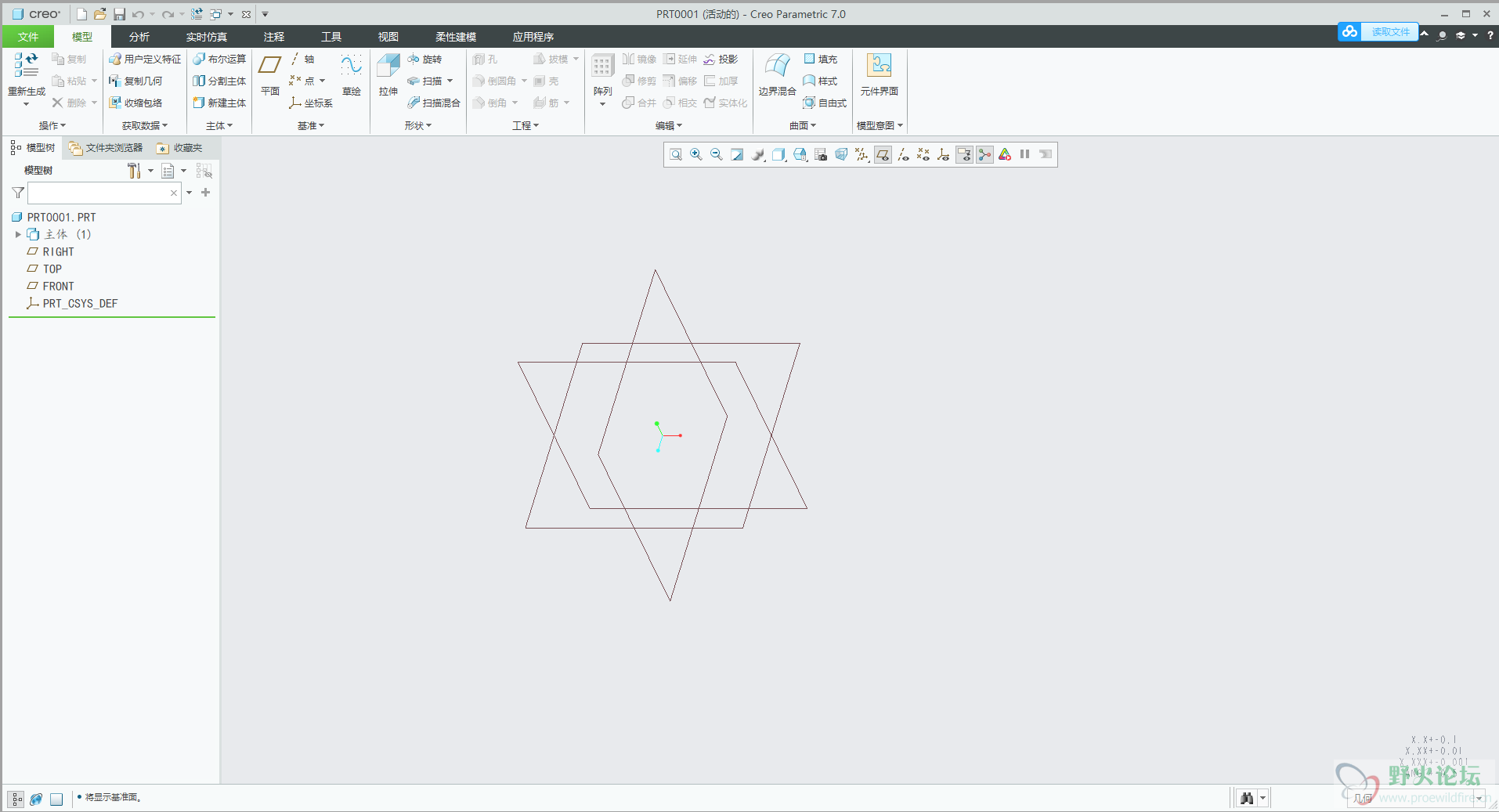The width and height of the screenshot is (1499, 812).
Task: Select the Zoom Out tool
Action: [716, 155]
